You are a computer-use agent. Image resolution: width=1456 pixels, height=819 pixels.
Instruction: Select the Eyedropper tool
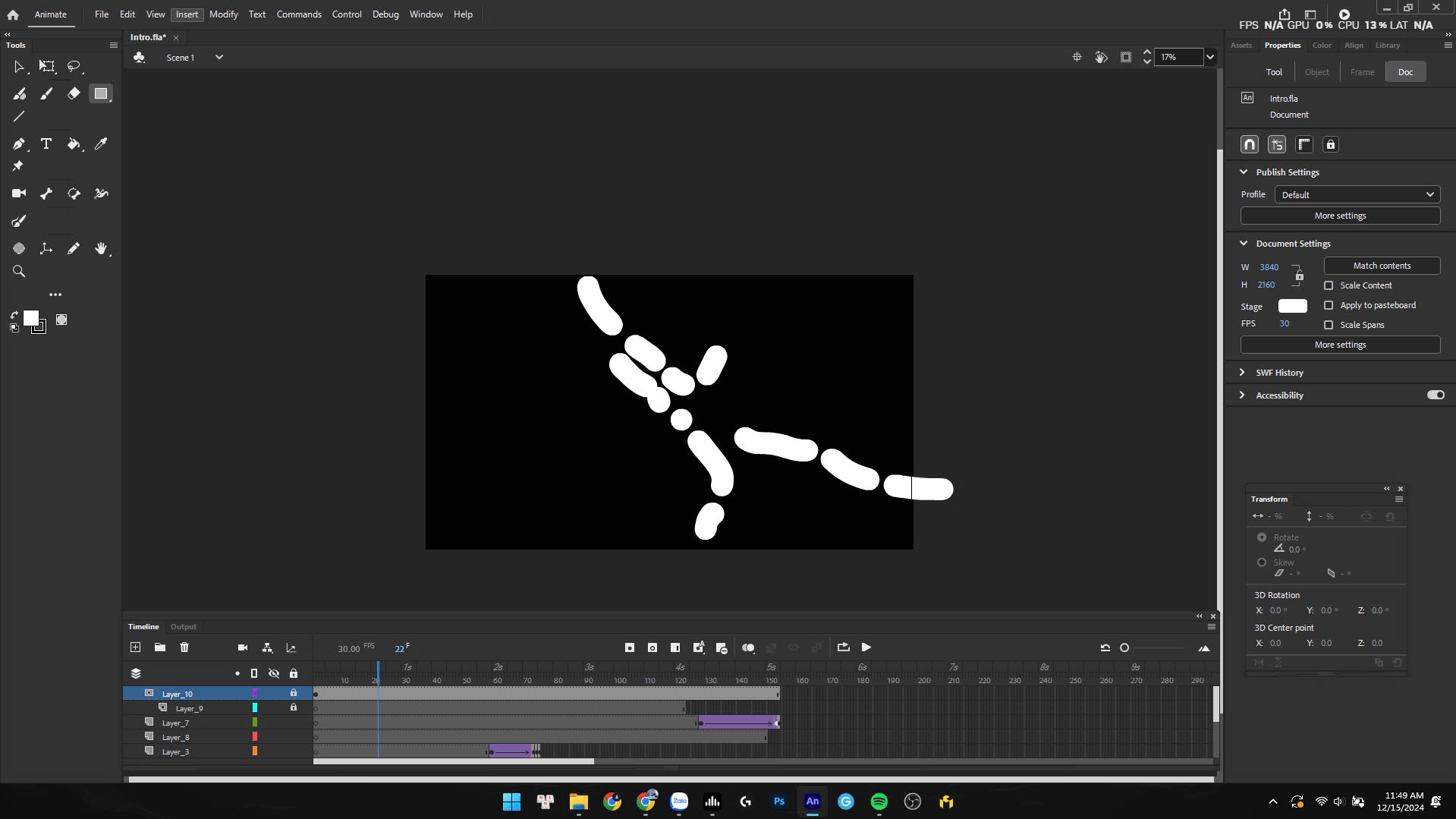tap(101, 143)
